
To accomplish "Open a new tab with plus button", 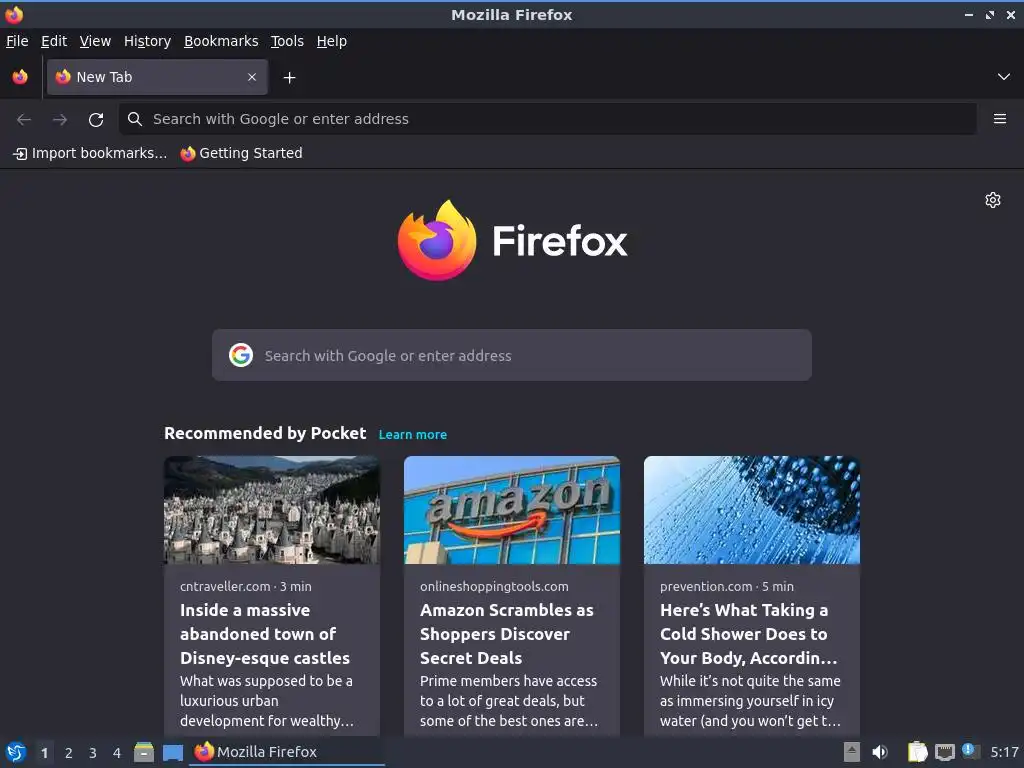I will [289, 78].
